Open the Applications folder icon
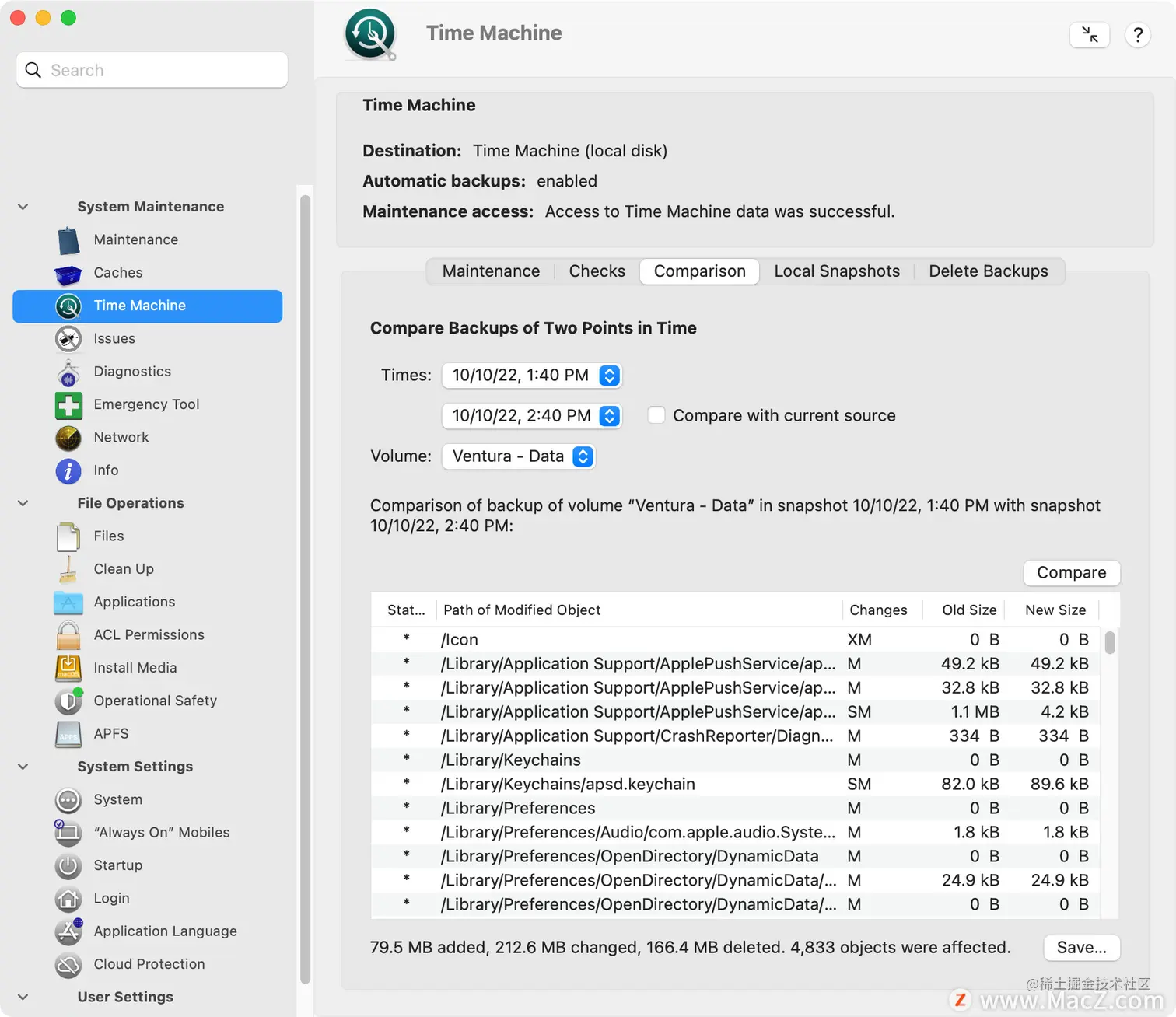Screen dimensions: 1176x1017 click(68, 603)
